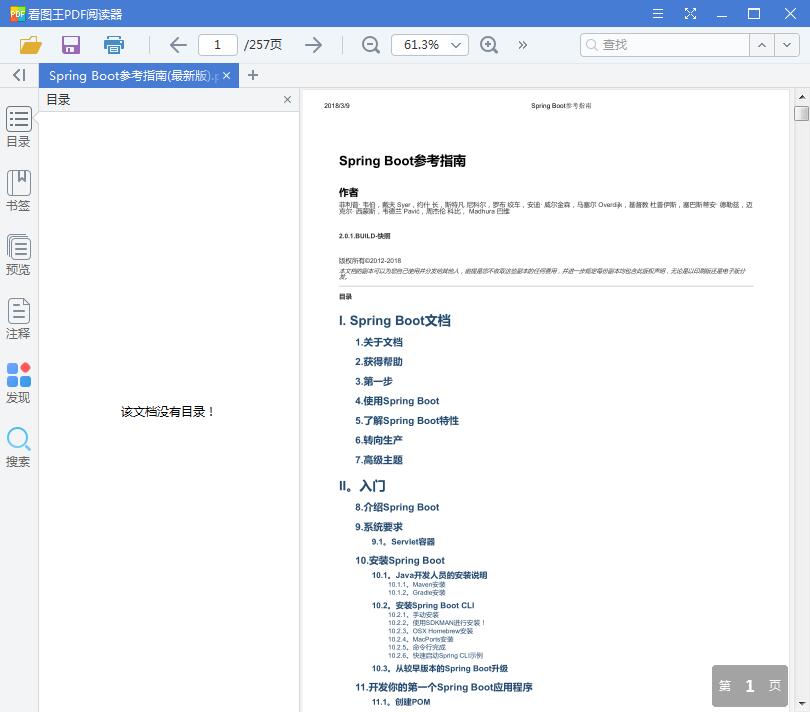This screenshot has width=810, height=712.
Task: Open the 10.1.1 Maven安装 link
Action: click(x=417, y=585)
